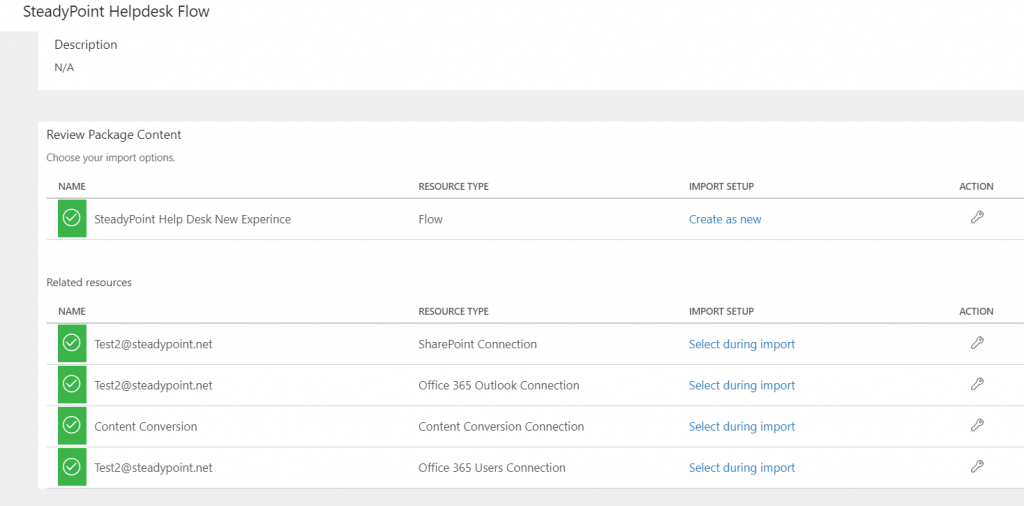Viewport: 1024px width, 506px height.
Task: Open 'Select during import' for SharePoint Connection
Action: tap(742, 344)
